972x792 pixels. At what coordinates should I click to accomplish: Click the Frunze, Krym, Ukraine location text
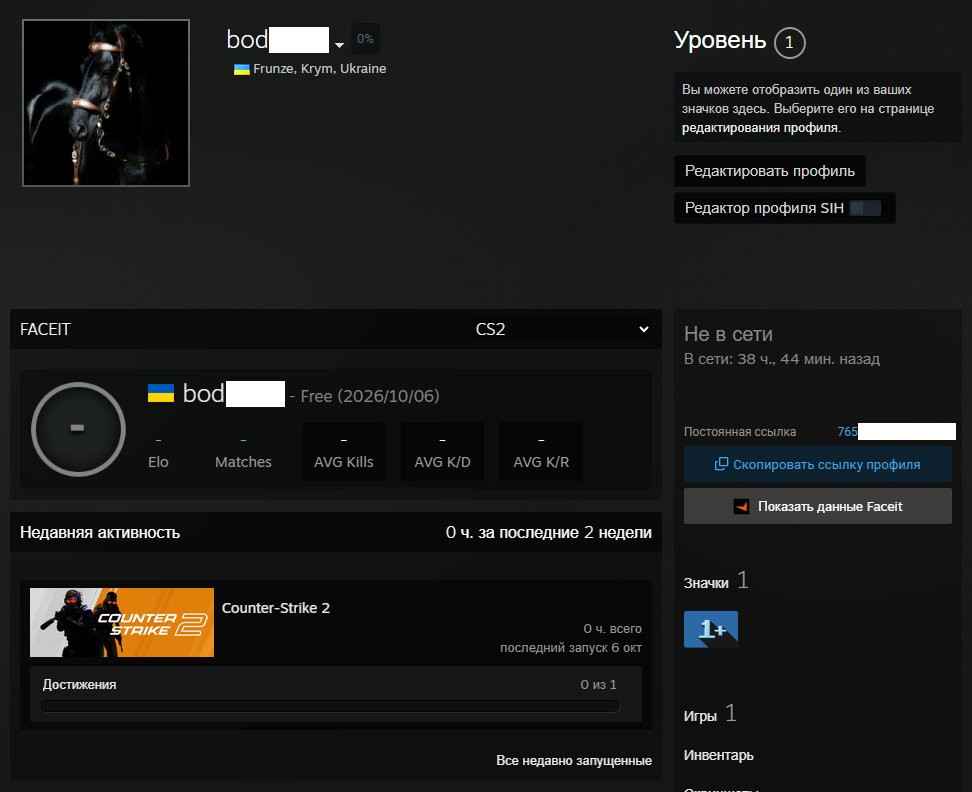click(319, 69)
